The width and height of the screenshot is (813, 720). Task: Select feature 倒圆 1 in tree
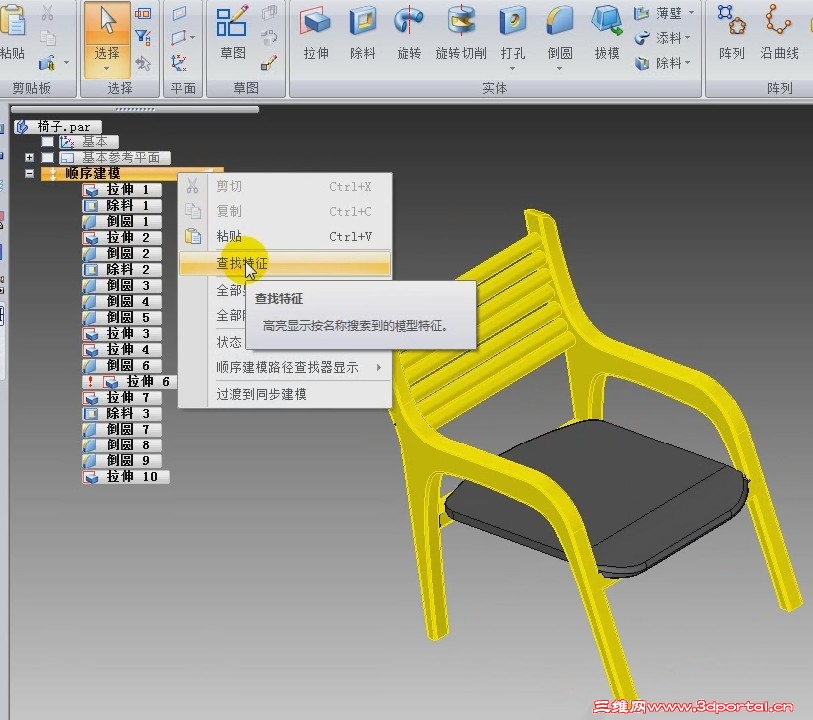coord(122,221)
